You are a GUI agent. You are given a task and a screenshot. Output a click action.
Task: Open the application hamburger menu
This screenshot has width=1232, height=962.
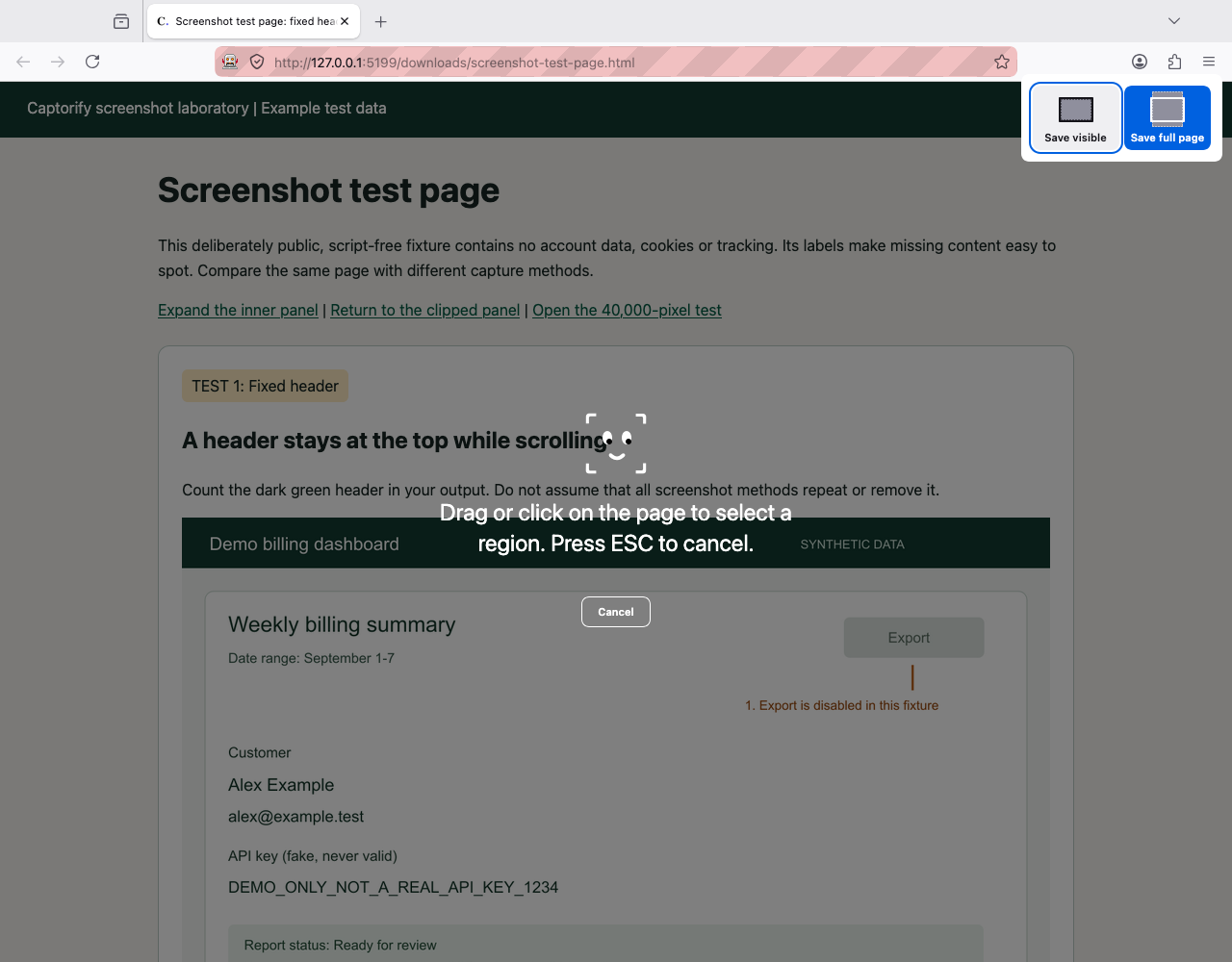(x=1209, y=62)
